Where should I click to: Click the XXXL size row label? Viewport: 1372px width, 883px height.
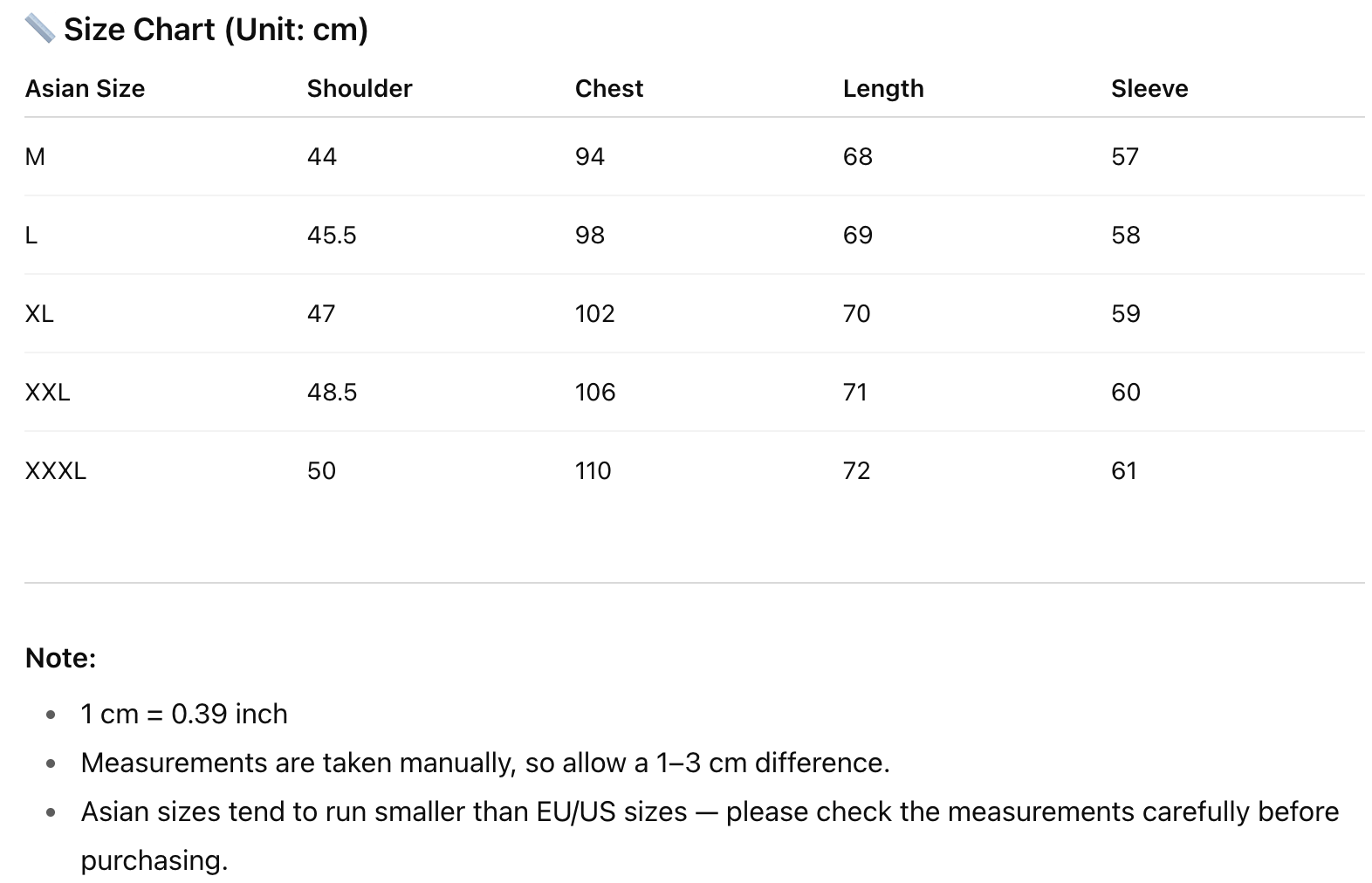coord(55,470)
